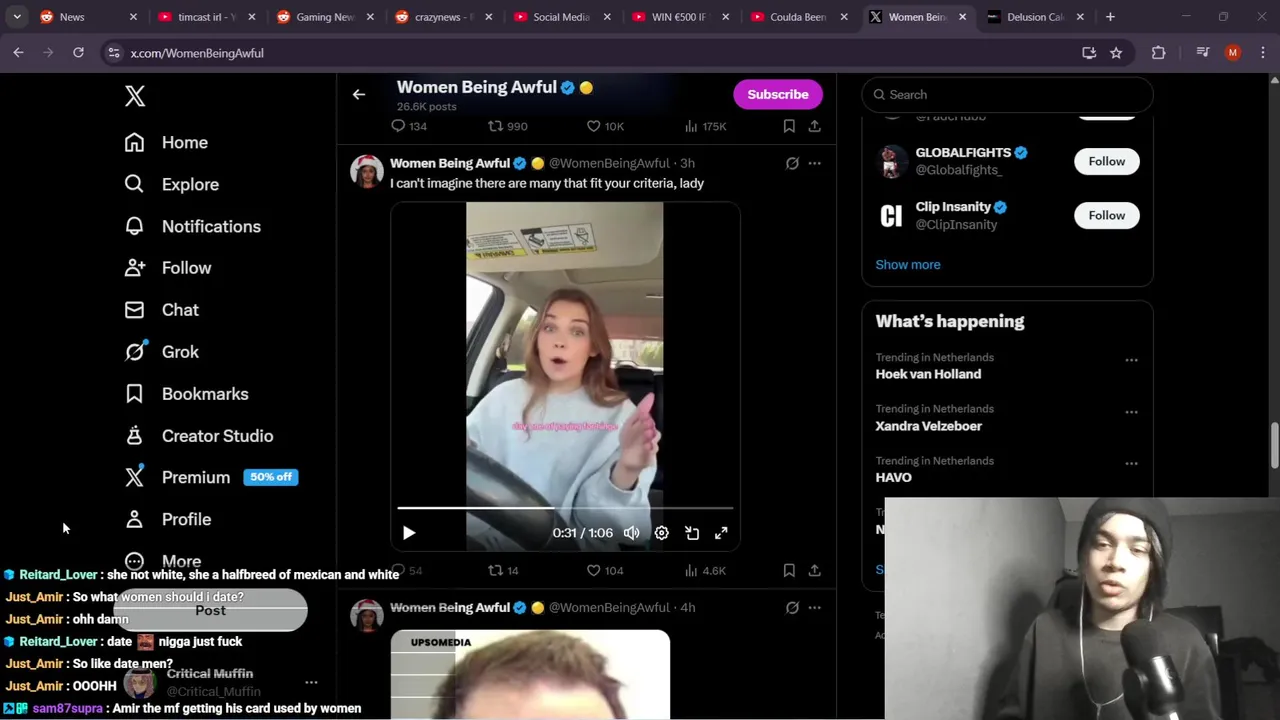Screen dimensions: 1280x720
Task: Reload the page
Action: (x=78, y=53)
